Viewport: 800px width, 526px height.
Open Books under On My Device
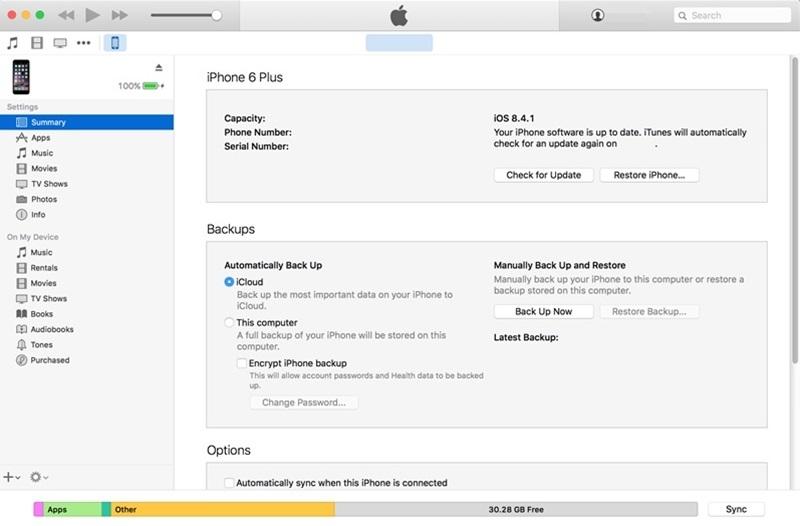tap(87, 314)
